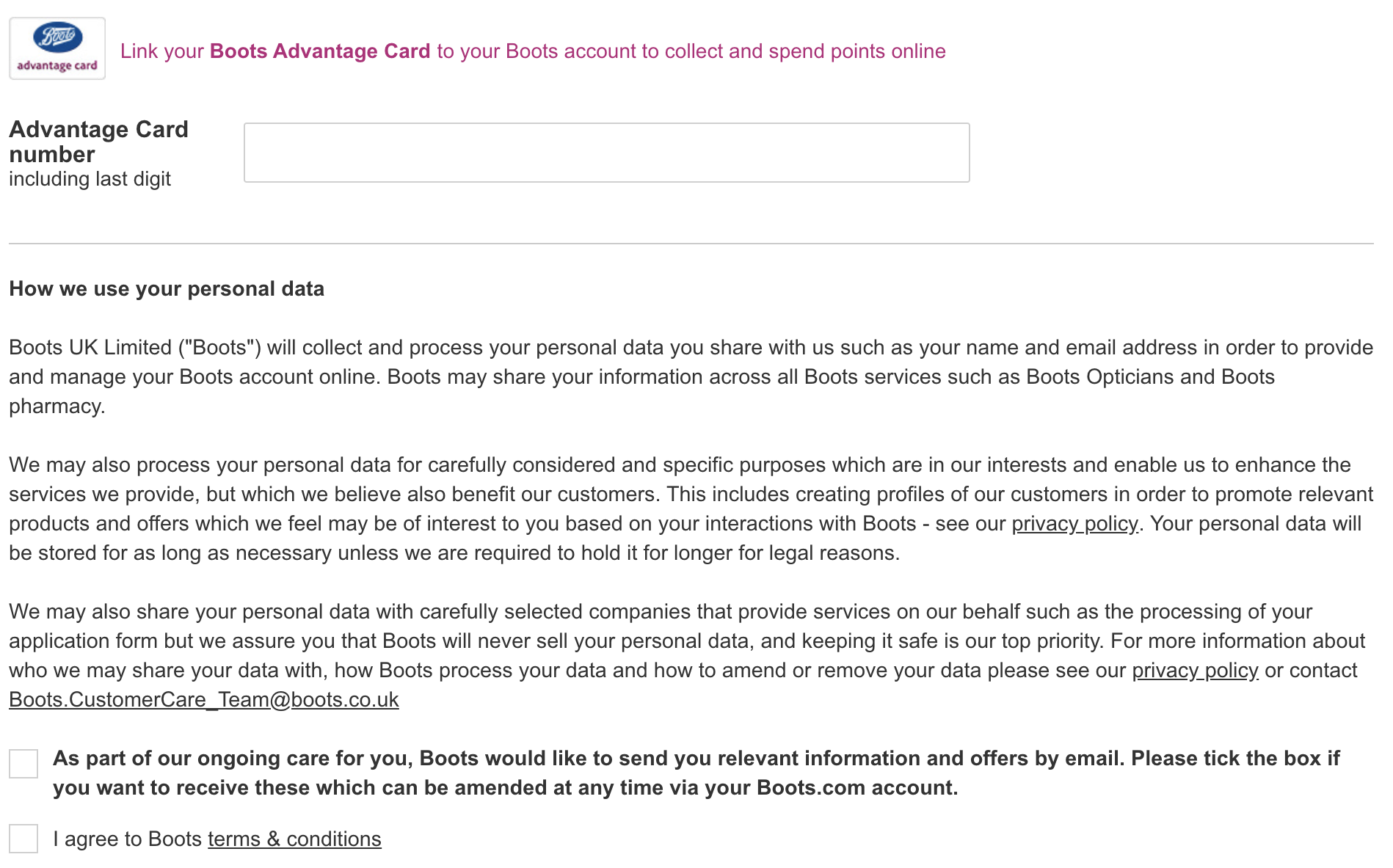Click the 'I agree to Boots' label text
Screen dimensions: 1393x868
click(x=127, y=839)
